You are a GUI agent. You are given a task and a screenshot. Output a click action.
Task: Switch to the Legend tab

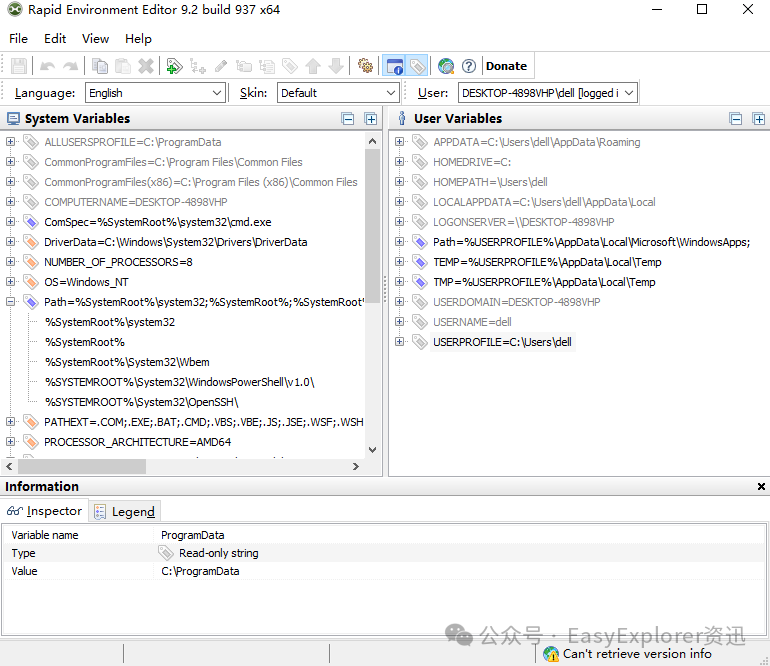tap(125, 512)
